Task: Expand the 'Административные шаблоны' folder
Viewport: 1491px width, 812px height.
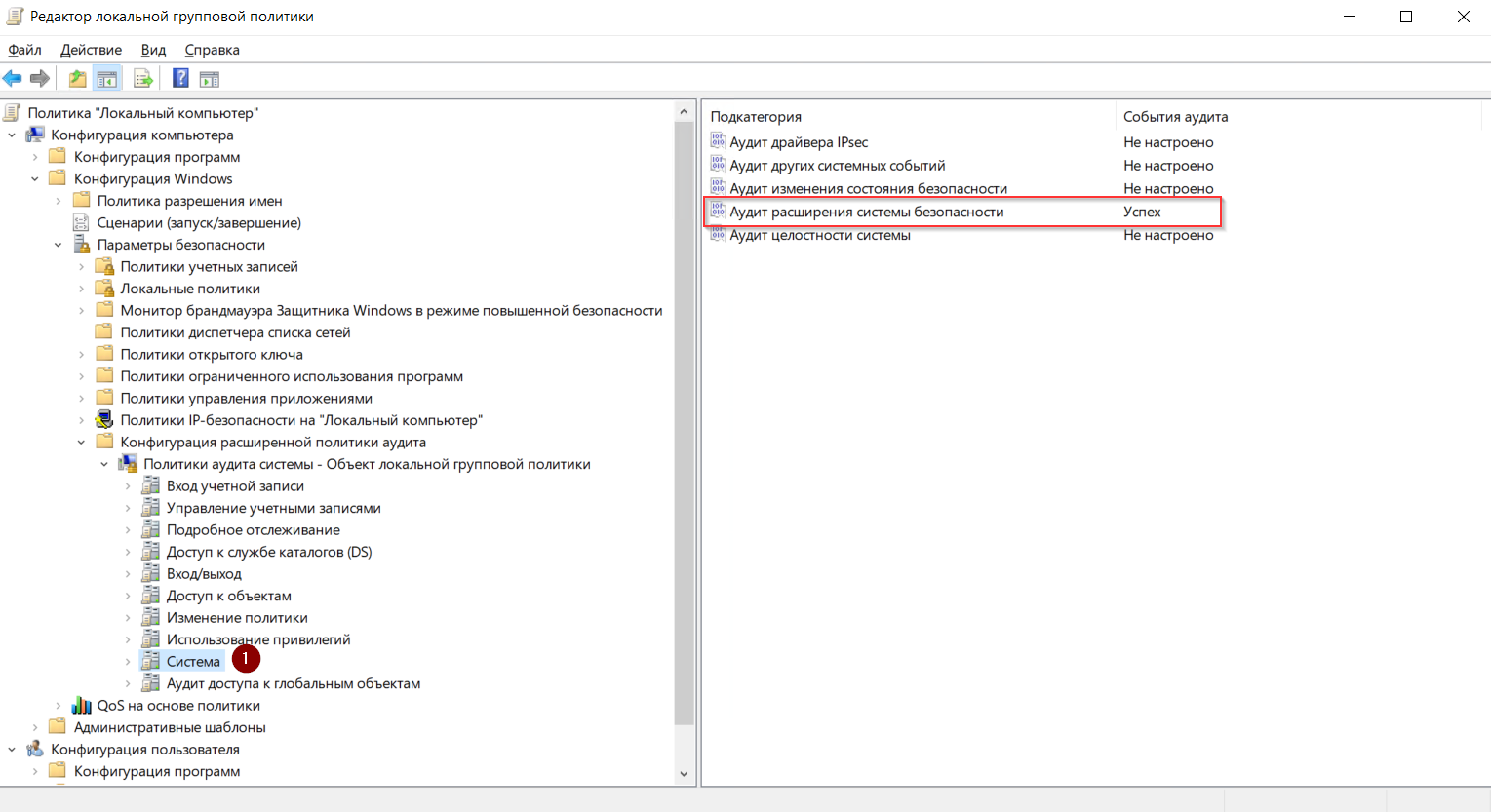Action: [x=35, y=727]
